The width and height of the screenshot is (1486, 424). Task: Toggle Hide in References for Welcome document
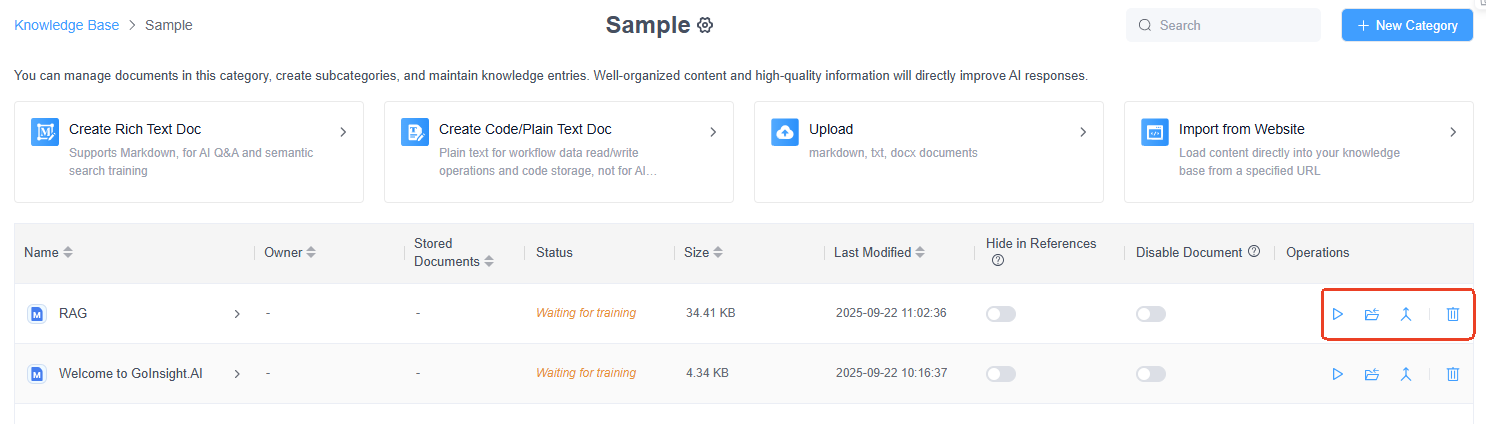(1000, 374)
